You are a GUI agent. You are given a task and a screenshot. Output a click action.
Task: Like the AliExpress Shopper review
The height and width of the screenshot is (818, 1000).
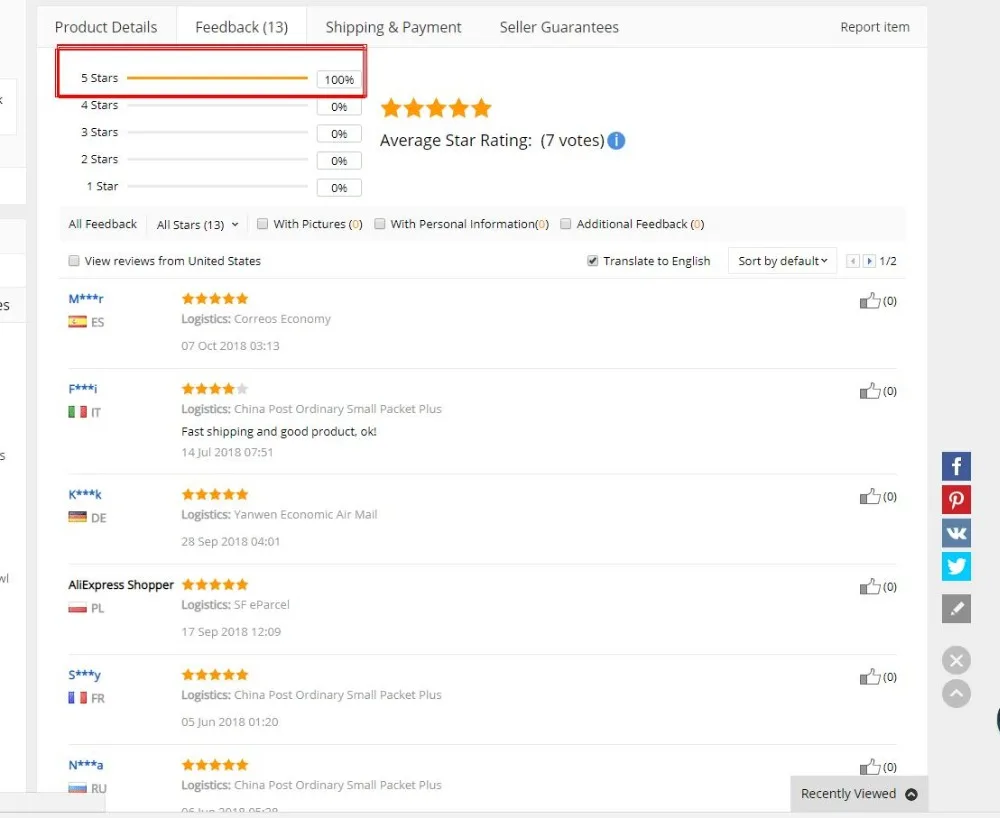[x=870, y=586]
